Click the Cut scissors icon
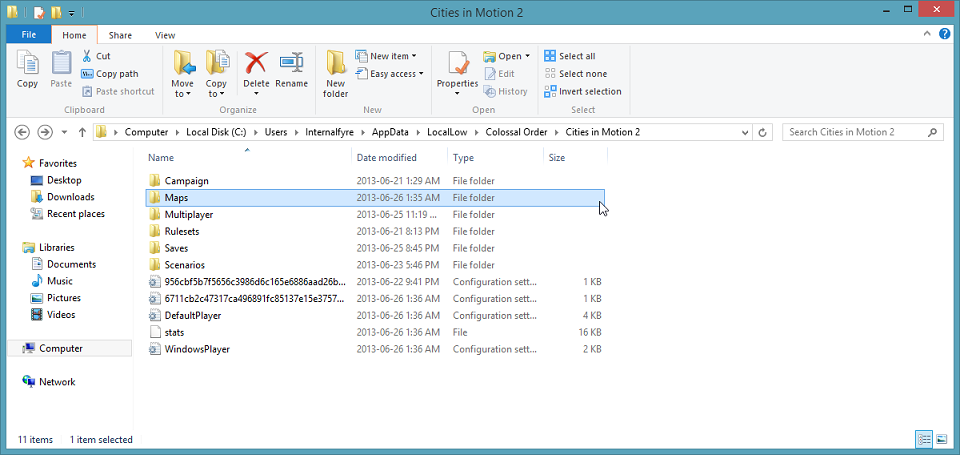Image resolution: width=960 pixels, height=455 pixels. coord(87,56)
